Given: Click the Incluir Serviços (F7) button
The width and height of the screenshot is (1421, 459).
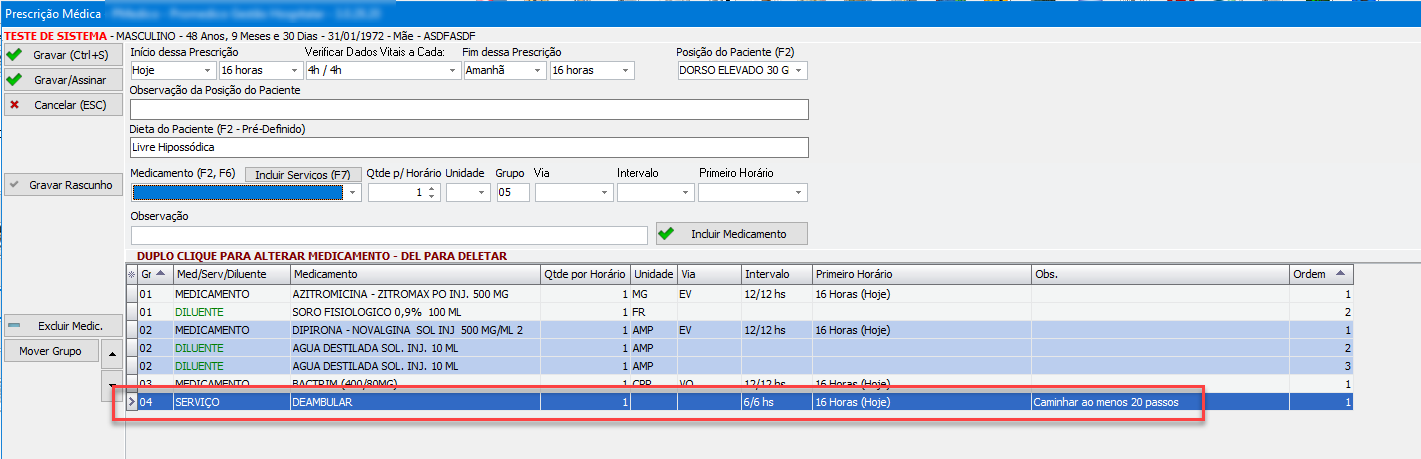Looking at the screenshot, I should point(303,174).
